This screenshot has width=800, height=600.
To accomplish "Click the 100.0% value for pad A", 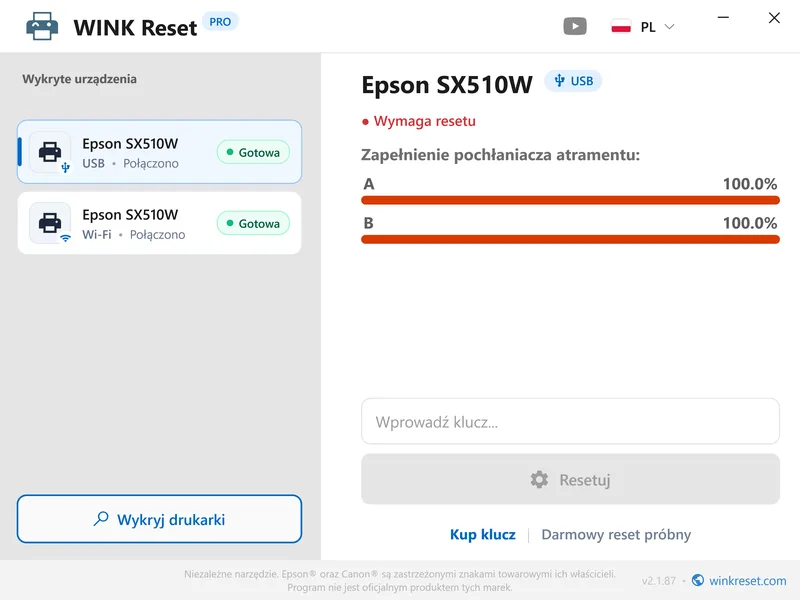I will 749,184.
